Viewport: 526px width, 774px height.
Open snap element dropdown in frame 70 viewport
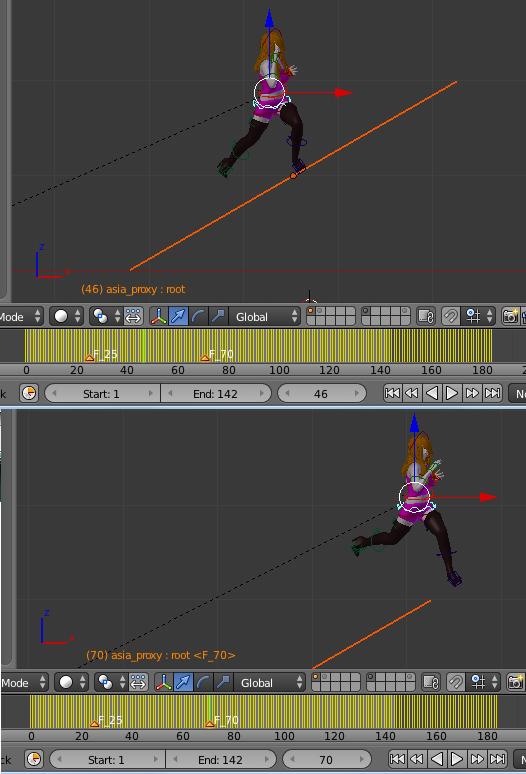coord(483,682)
